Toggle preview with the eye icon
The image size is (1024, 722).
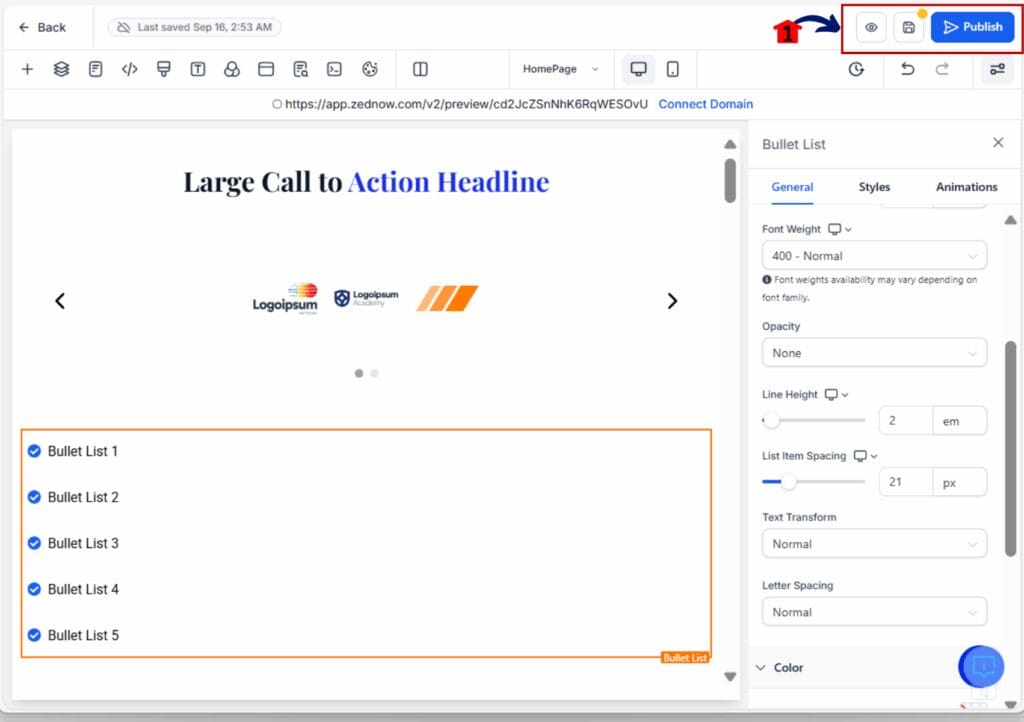click(x=871, y=27)
